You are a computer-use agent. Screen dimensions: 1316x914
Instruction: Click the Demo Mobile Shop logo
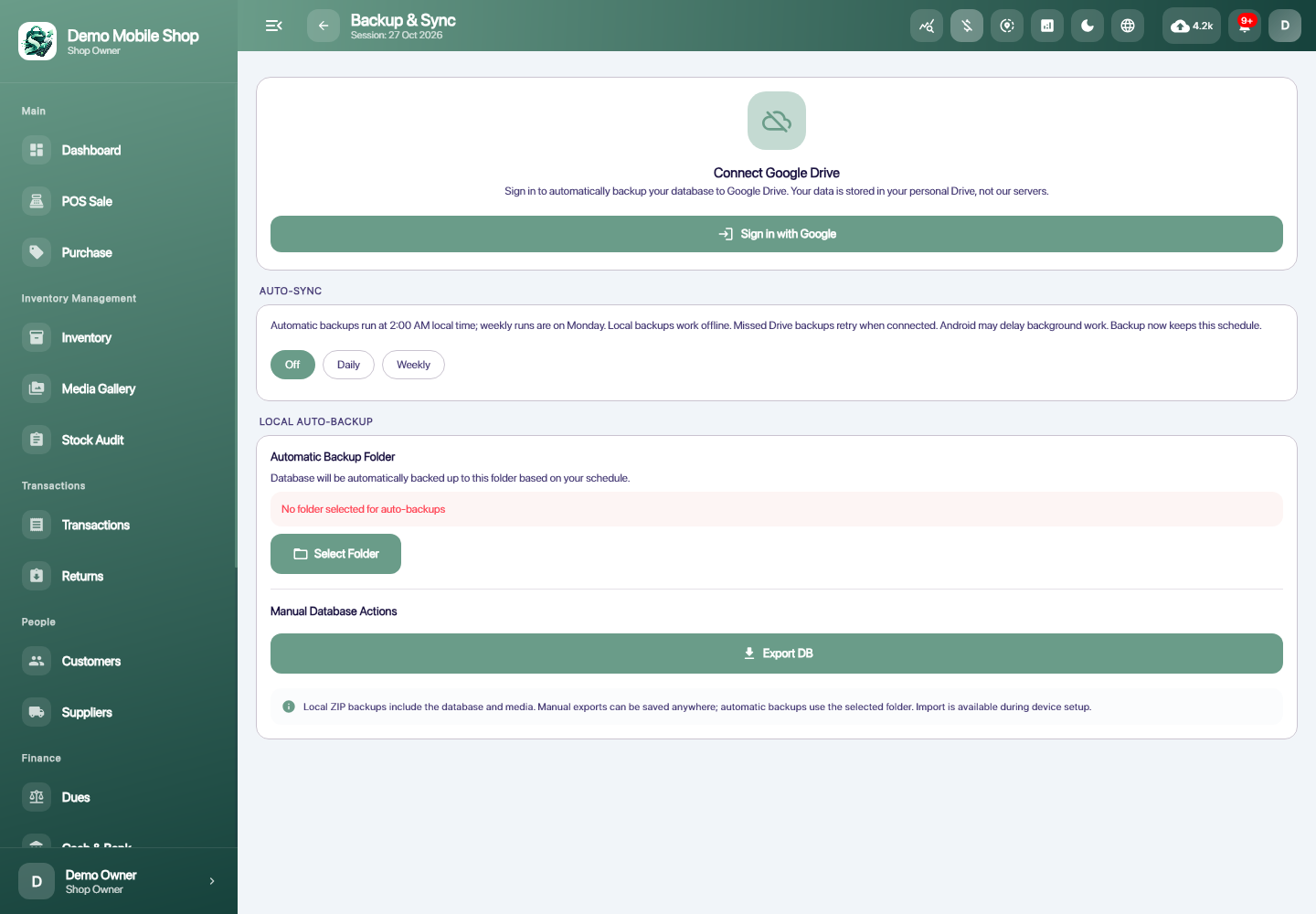click(37, 41)
